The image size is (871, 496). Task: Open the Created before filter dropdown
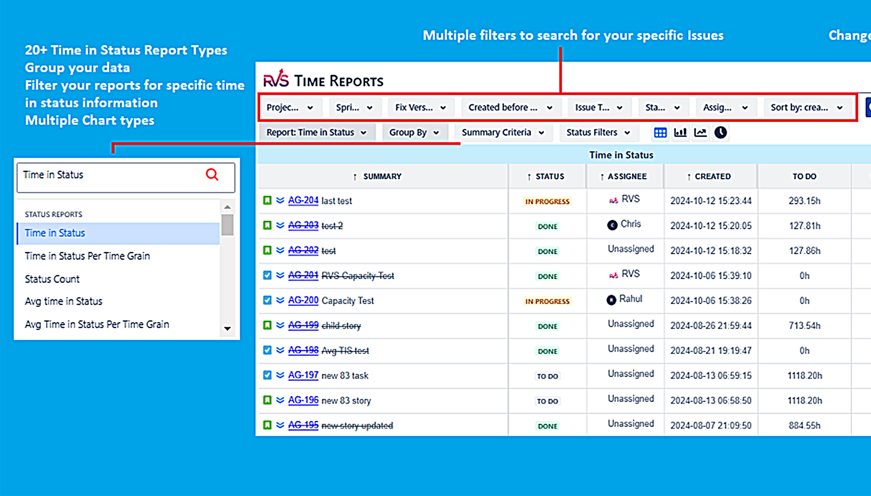pos(510,108)
